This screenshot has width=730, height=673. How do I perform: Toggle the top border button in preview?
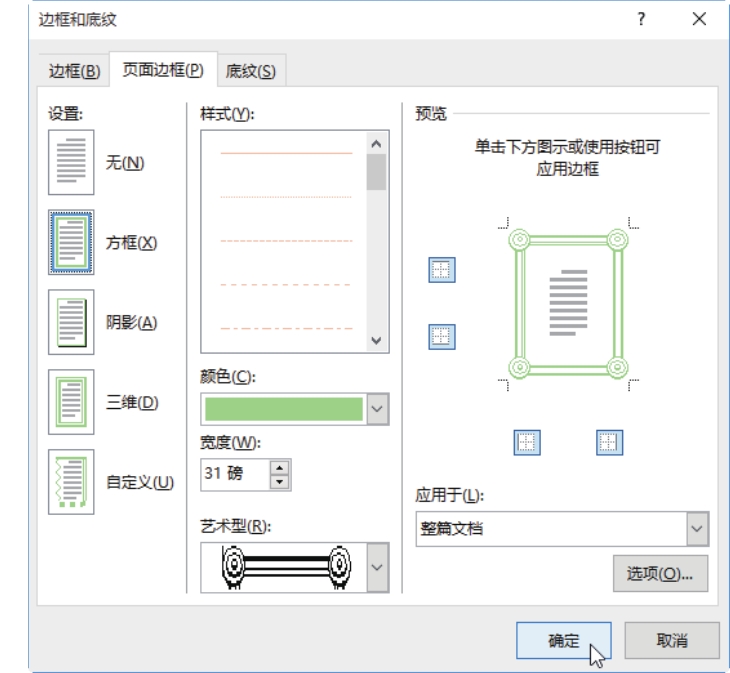pos(442,270)
